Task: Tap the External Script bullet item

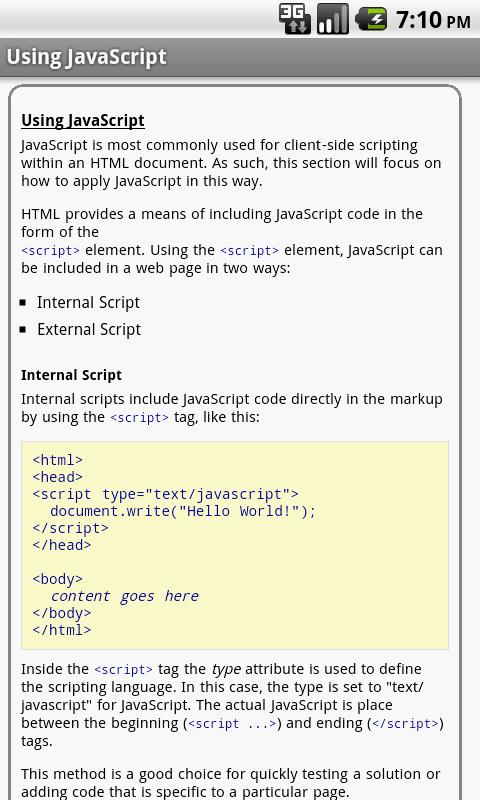Action: (89, 330)
